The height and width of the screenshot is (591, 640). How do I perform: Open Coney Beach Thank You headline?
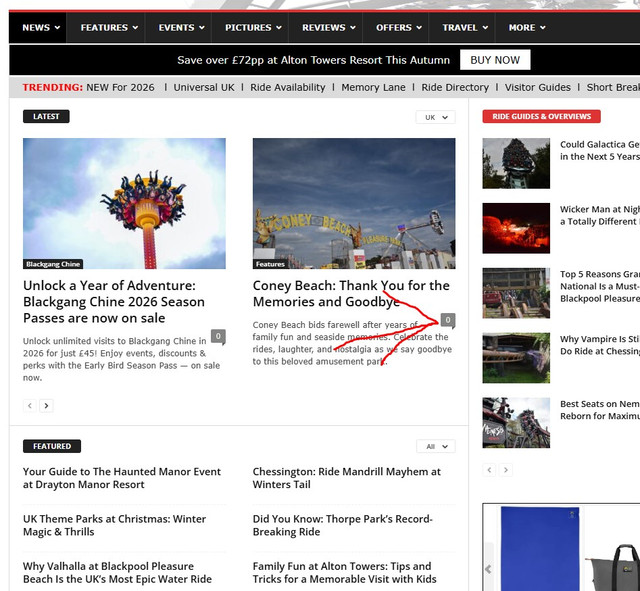(351, 293)
